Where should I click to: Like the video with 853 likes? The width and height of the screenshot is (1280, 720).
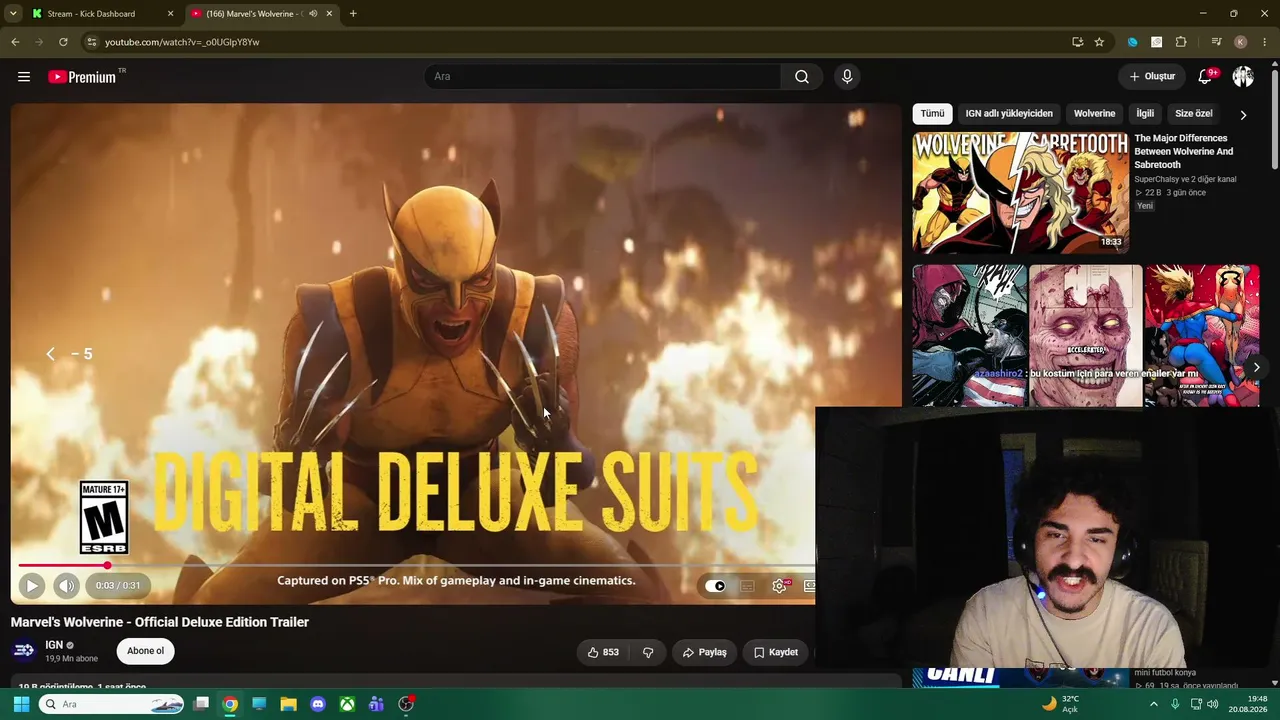(603, 652)
